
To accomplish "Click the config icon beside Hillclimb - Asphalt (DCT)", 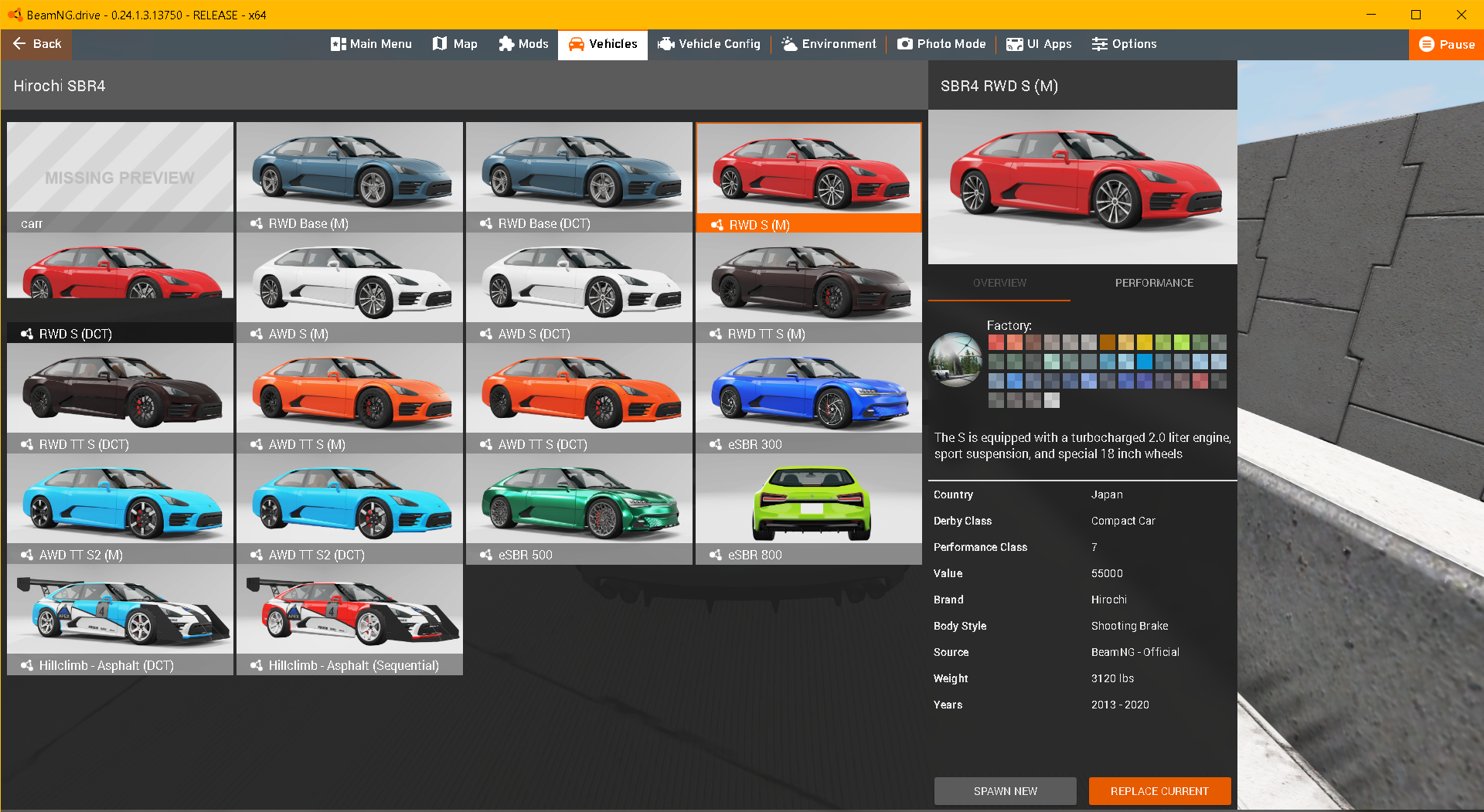I will pos(27,665).
